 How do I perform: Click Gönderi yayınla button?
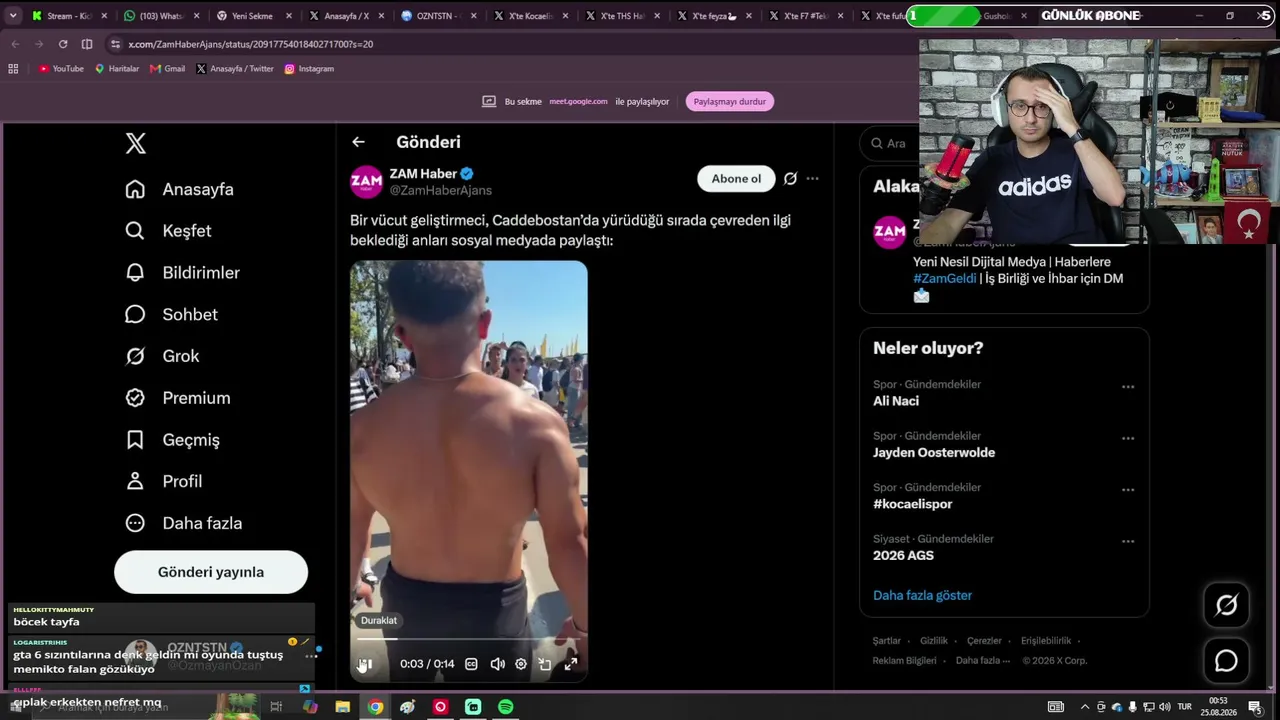[x=211, y=572]
